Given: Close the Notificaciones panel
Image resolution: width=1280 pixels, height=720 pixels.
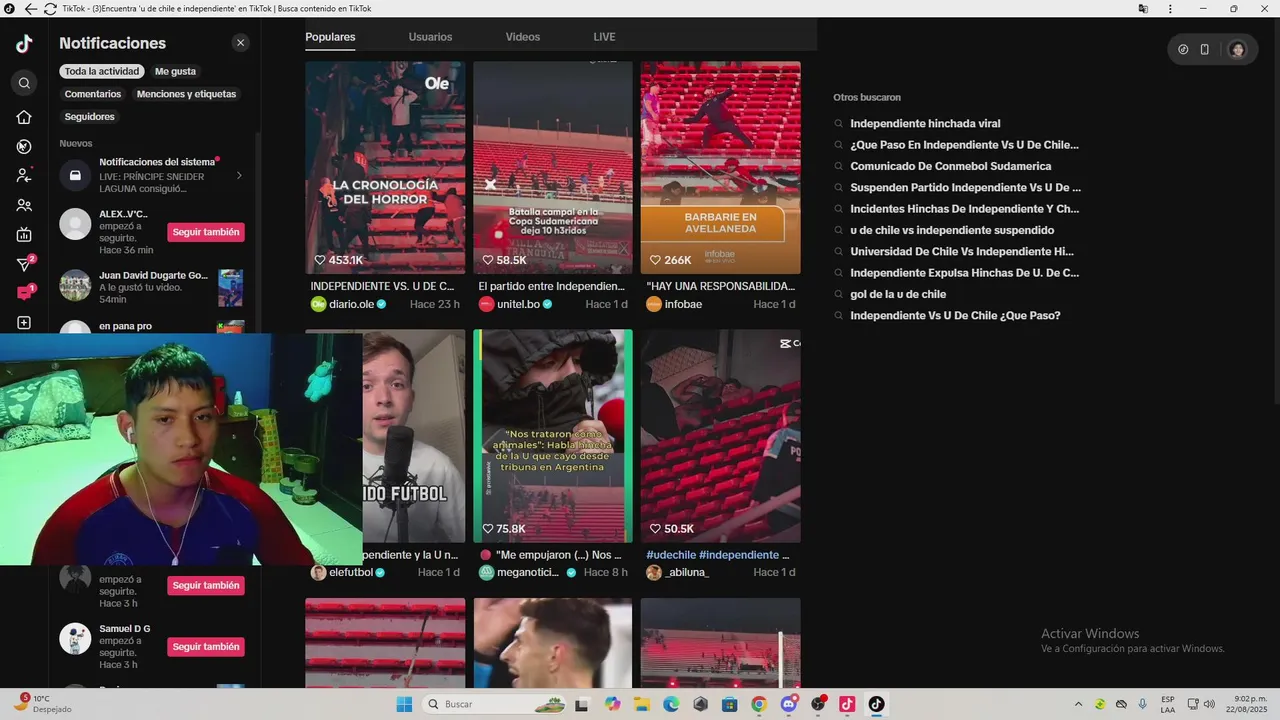Looking at the screenshot, I should pyautogui.click(x=240, y=43).
